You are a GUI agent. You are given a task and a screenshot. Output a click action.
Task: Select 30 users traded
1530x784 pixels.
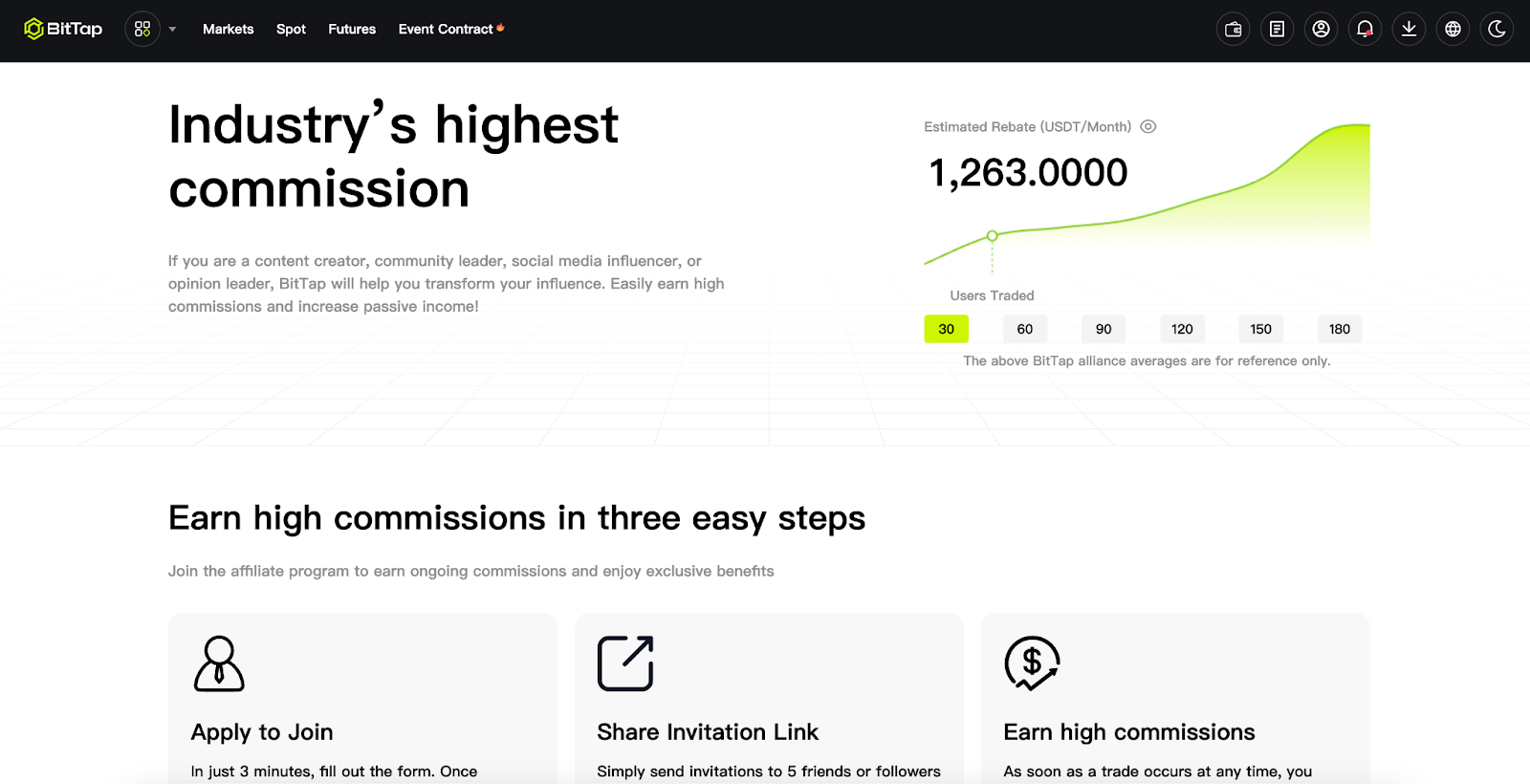click(947, 329)
